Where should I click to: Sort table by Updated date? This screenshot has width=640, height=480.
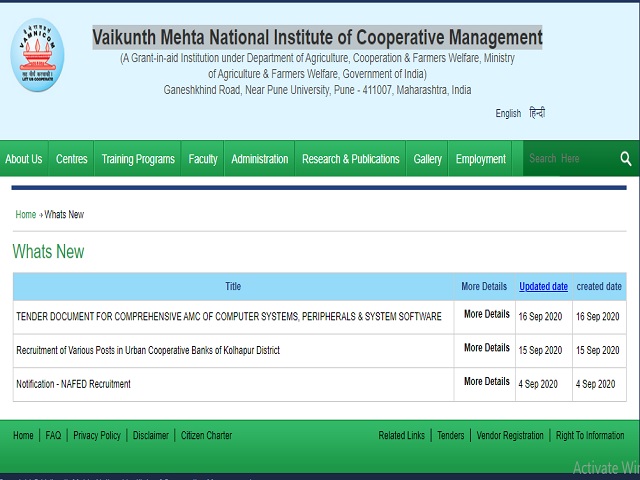coord(543,287)
